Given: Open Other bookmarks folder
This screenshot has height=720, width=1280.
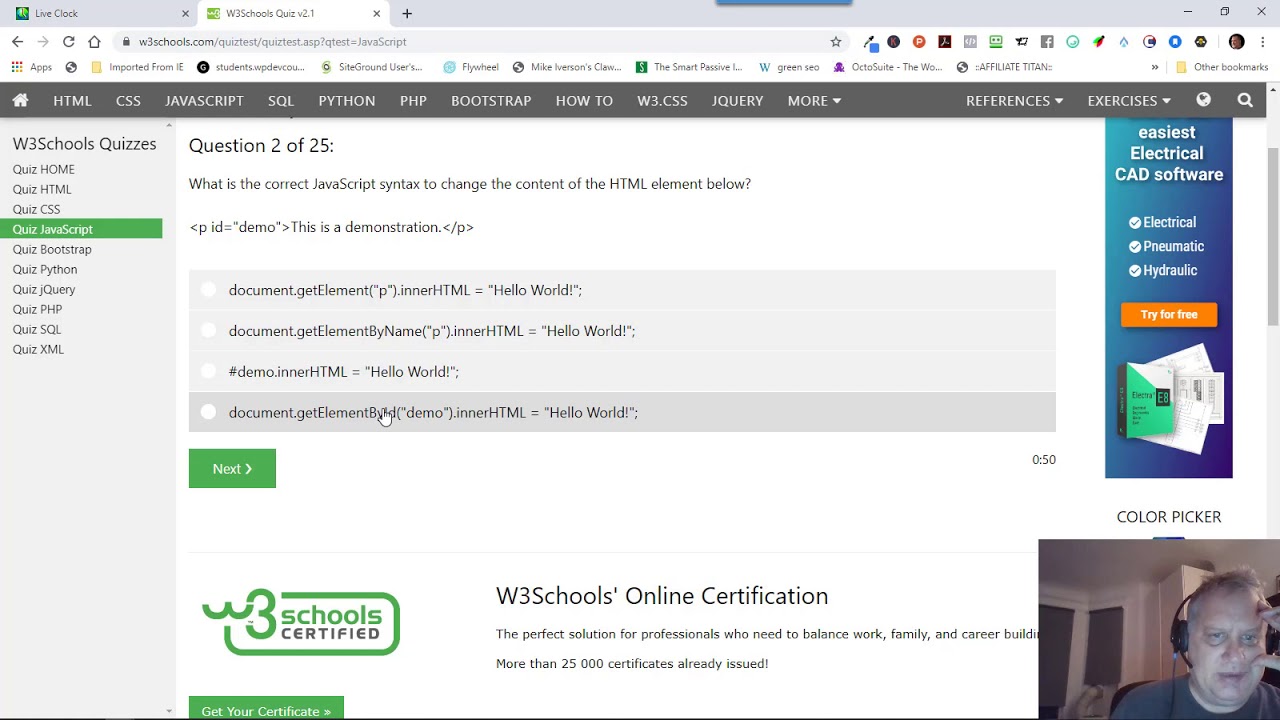Looking at the screenshot, I should tap(1222, 67).
